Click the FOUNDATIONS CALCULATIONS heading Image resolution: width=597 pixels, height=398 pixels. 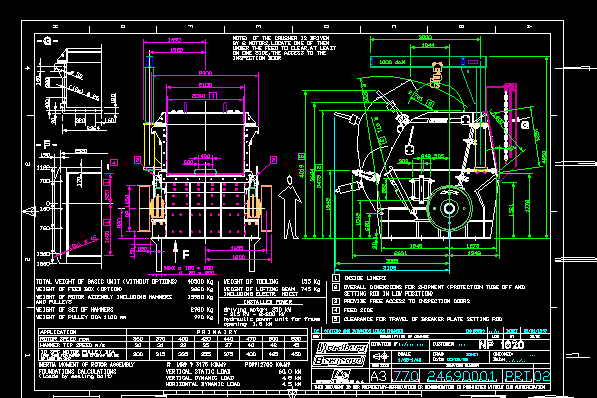pyautogui.click(x=77, y=371)
